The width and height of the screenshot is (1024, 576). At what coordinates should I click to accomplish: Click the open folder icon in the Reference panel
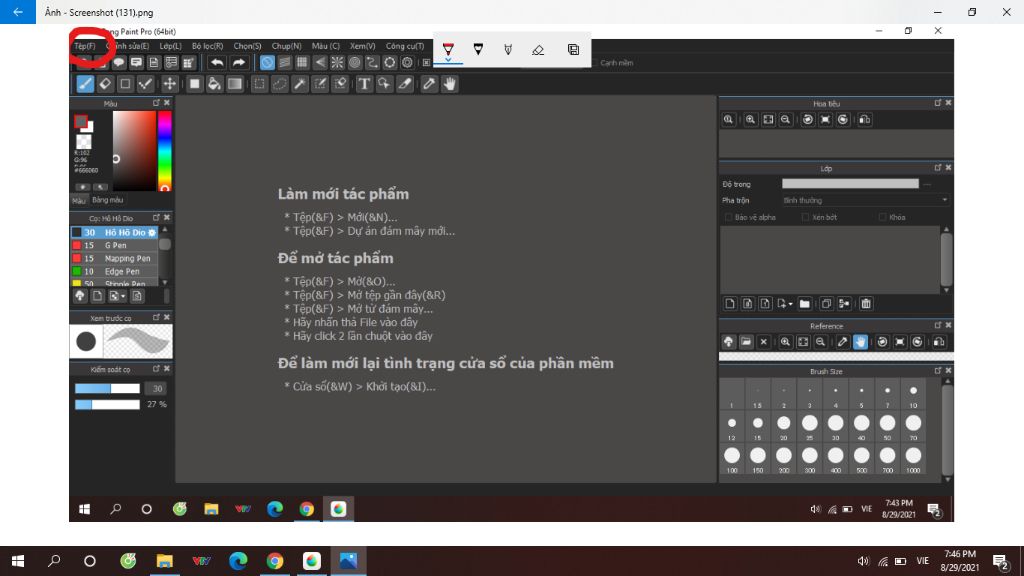click(x=746, y=342)
